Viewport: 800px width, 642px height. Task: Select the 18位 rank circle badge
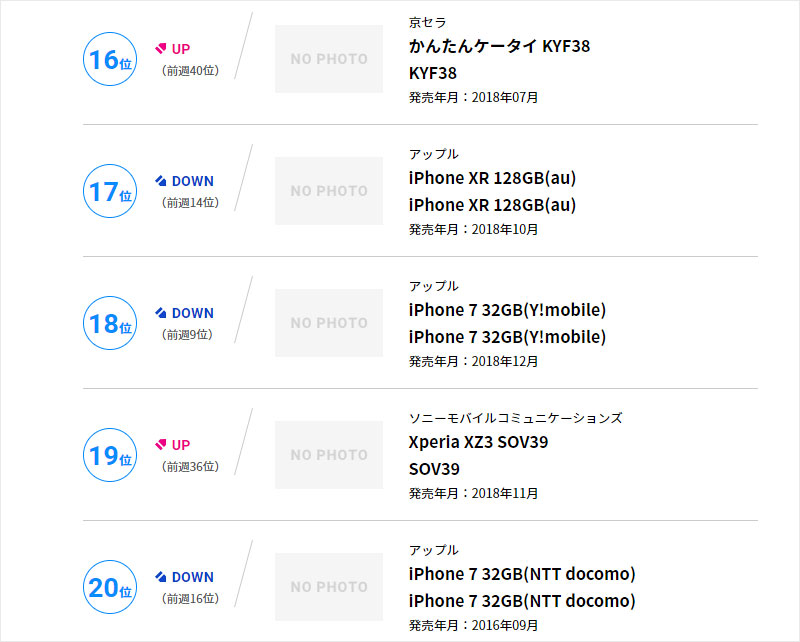(110, 323)
